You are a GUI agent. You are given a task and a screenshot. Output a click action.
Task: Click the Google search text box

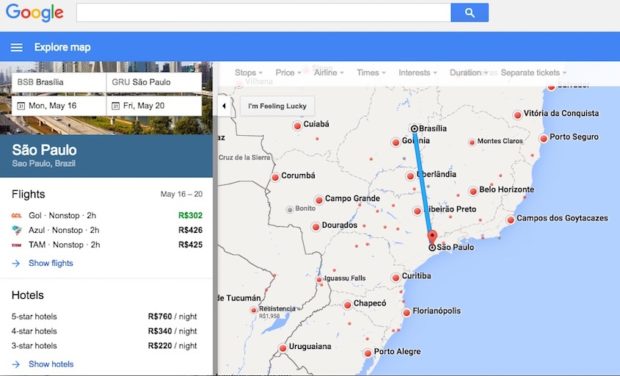coord(263,13)
